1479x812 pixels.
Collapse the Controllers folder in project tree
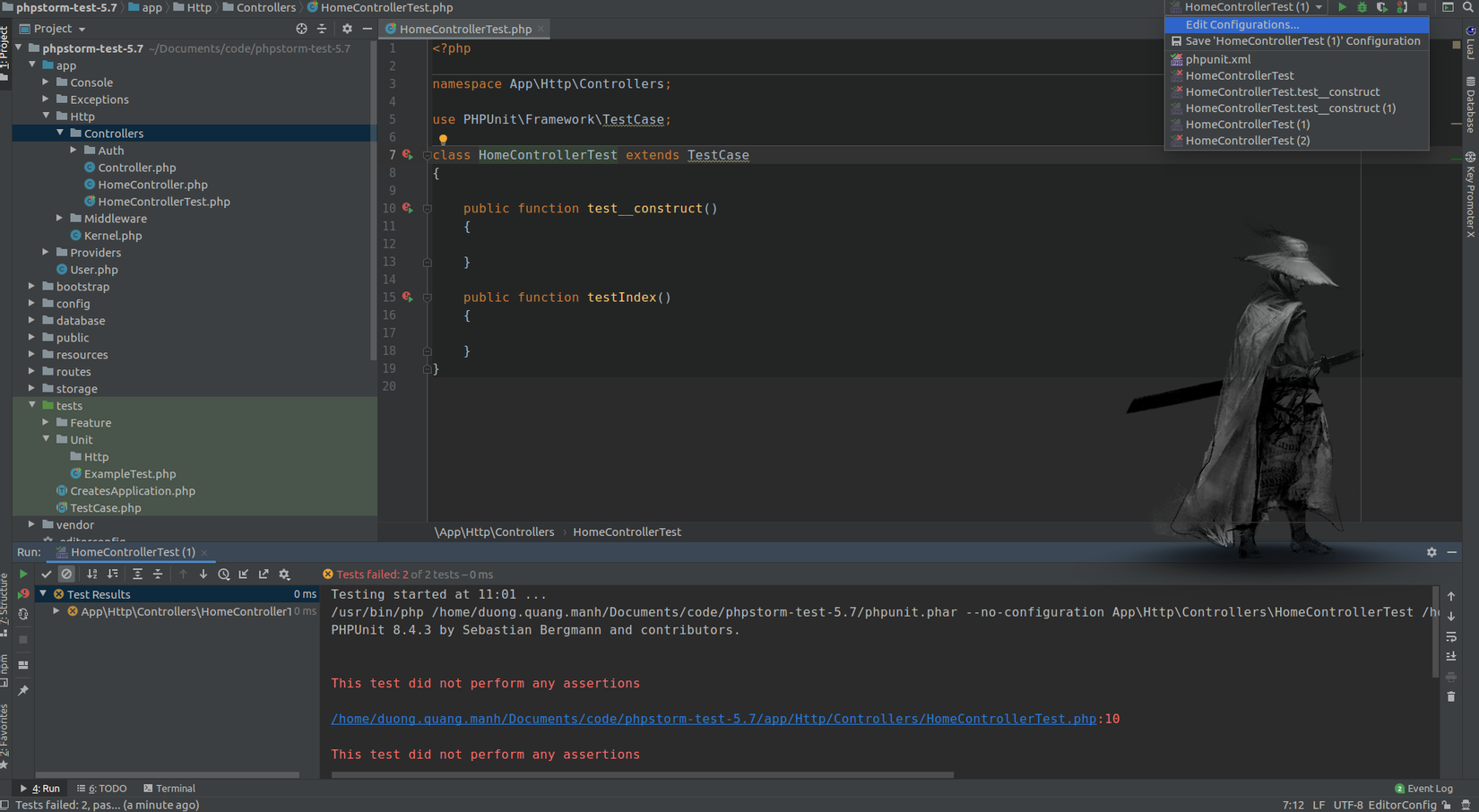pos(60,134)
